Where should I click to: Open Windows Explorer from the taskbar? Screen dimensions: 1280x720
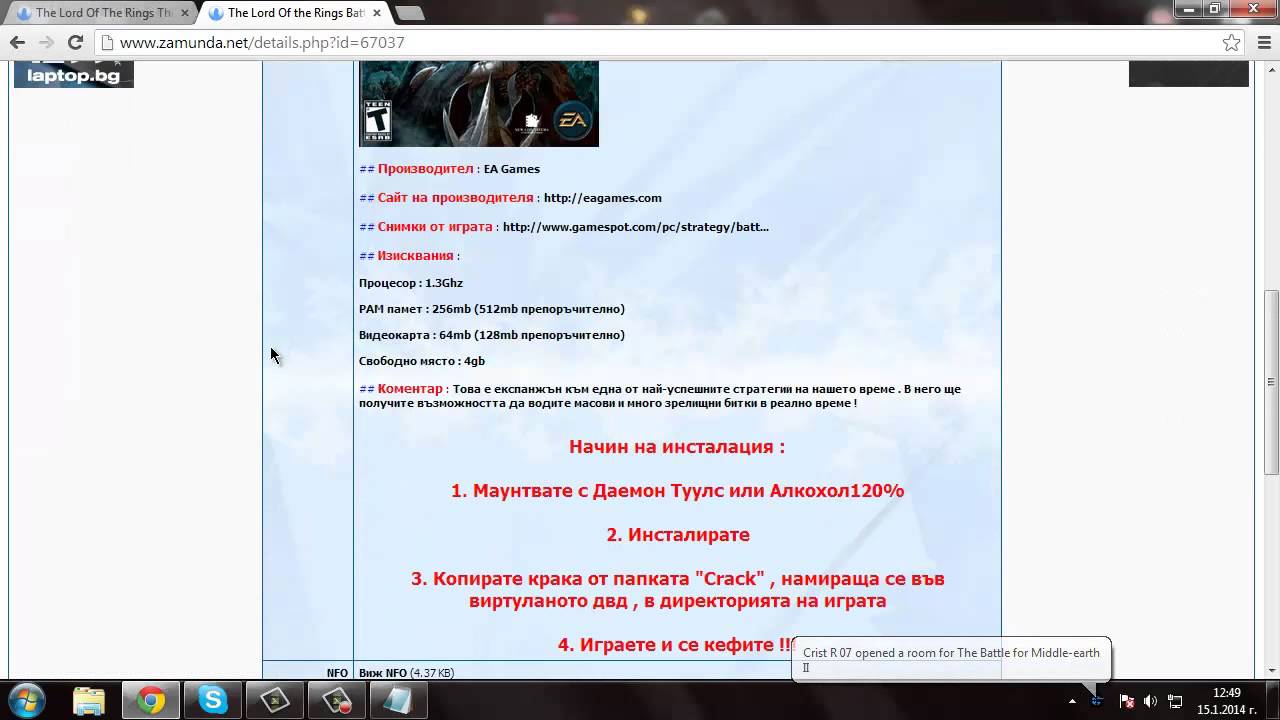[x=88, y=701]
